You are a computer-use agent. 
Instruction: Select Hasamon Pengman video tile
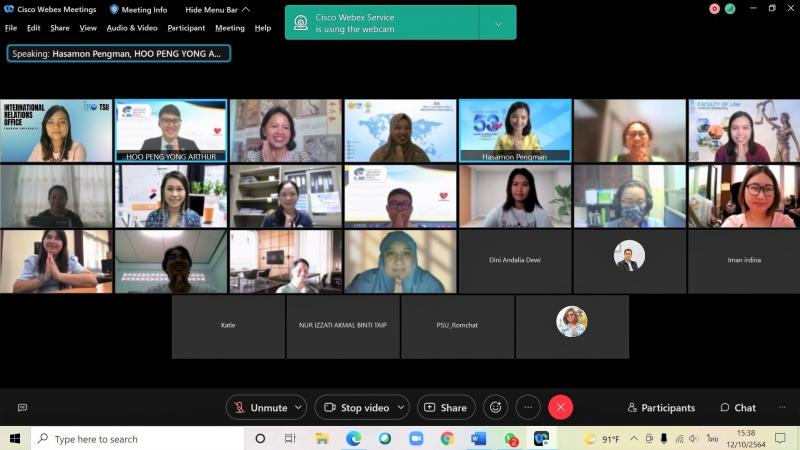point(515,131)
